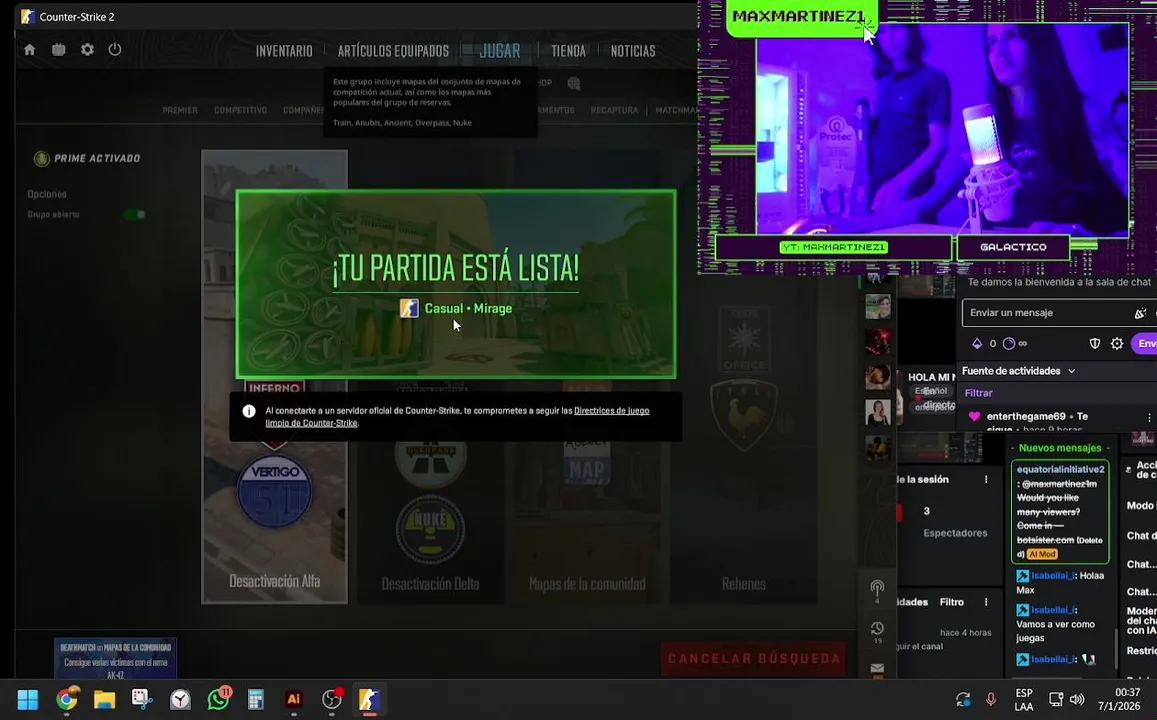Open the Noticias tab
The image size is (1157, 720).
click(x=633, y=51)
